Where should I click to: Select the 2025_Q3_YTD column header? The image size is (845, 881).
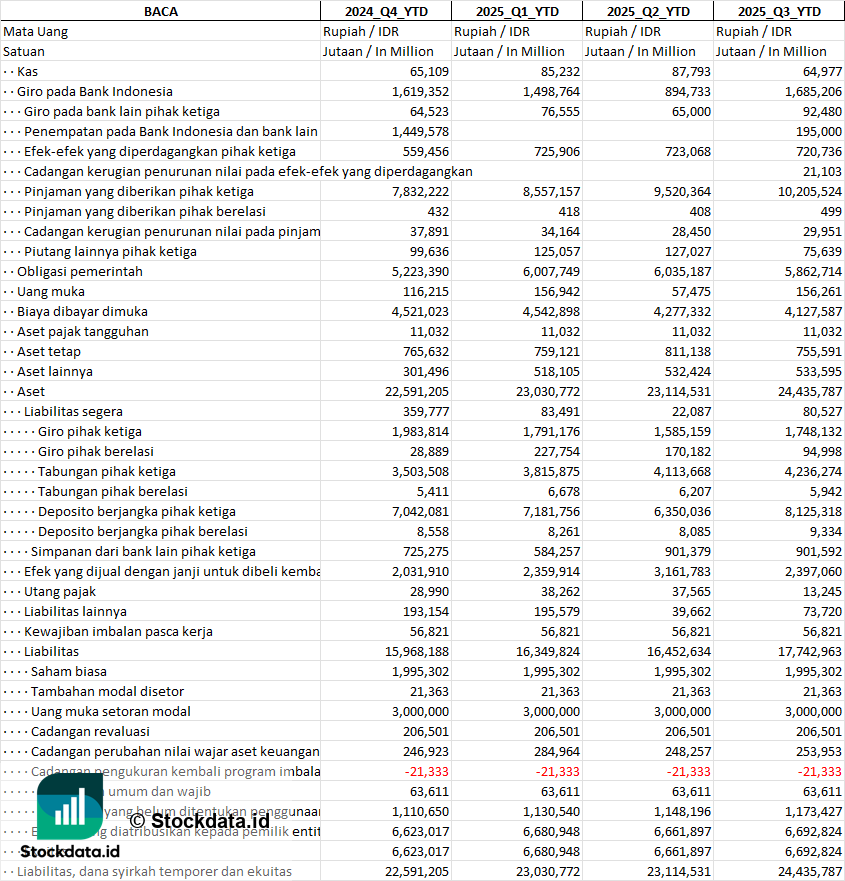pos(779,11)
